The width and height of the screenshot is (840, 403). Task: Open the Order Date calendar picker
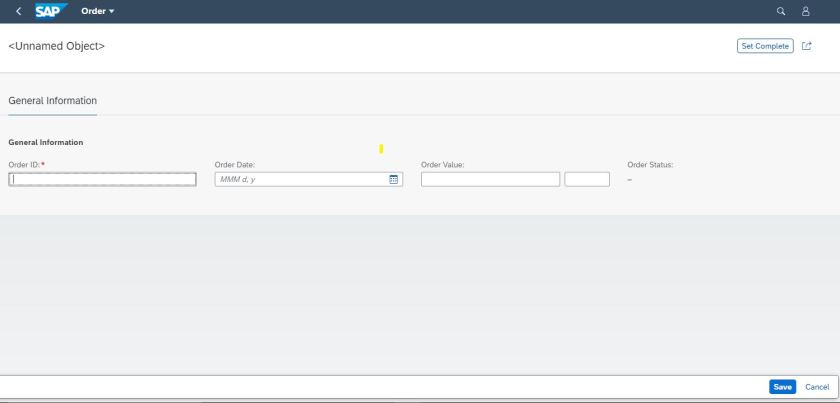tap(393, 180)
